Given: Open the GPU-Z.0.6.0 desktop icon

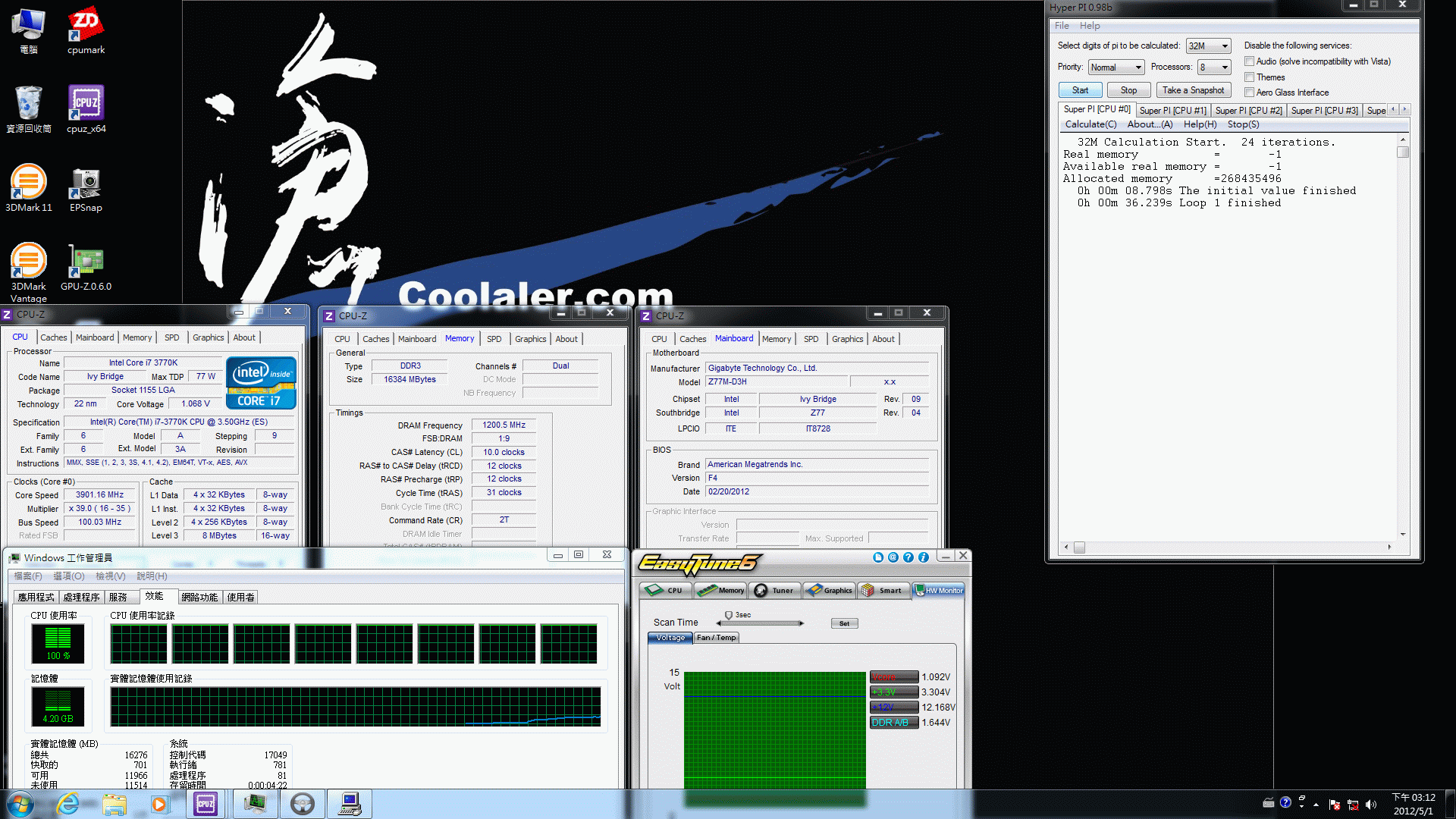Looking at the screenshot, I should (86, 267).
